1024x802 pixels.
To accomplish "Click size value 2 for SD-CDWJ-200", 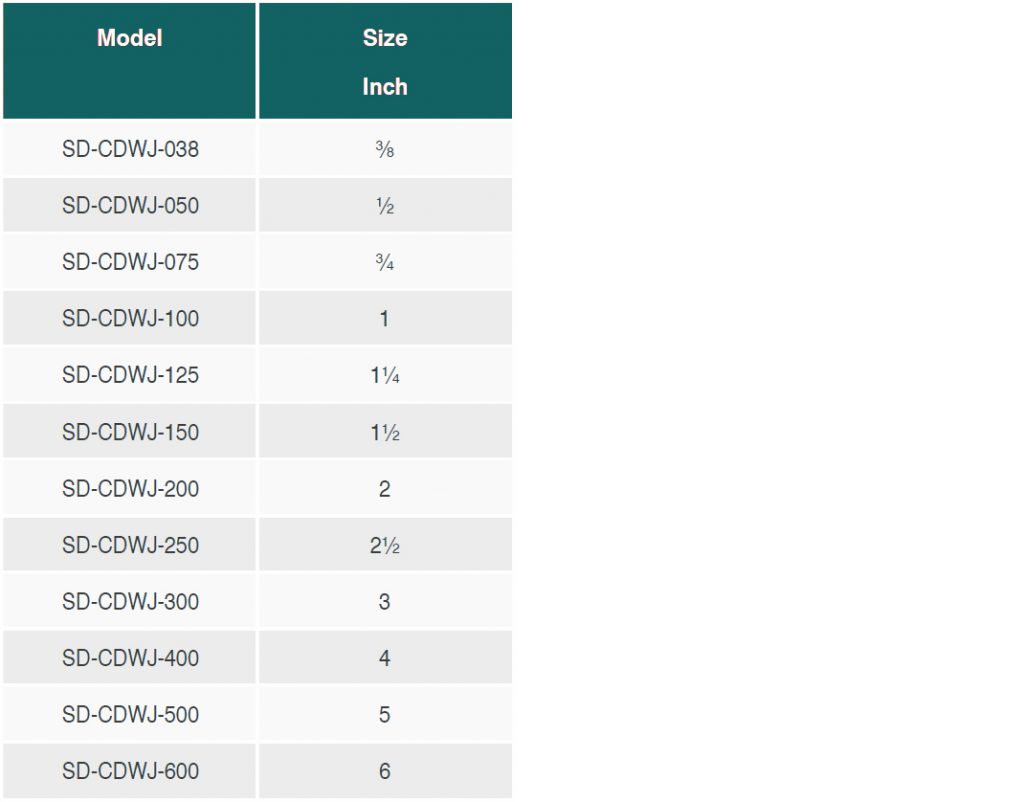I will click(x=385, y=488).
